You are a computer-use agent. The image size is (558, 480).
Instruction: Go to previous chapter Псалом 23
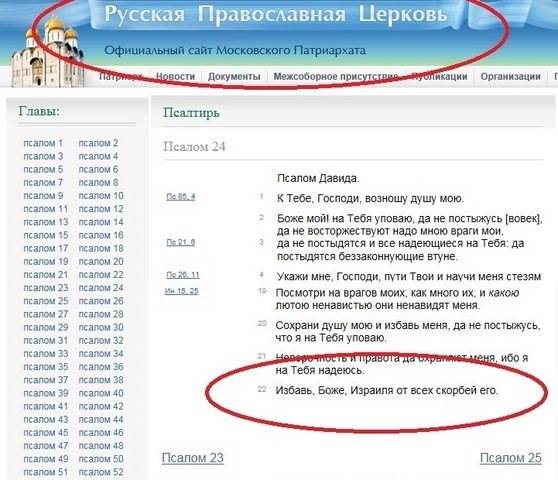[193, 458]
